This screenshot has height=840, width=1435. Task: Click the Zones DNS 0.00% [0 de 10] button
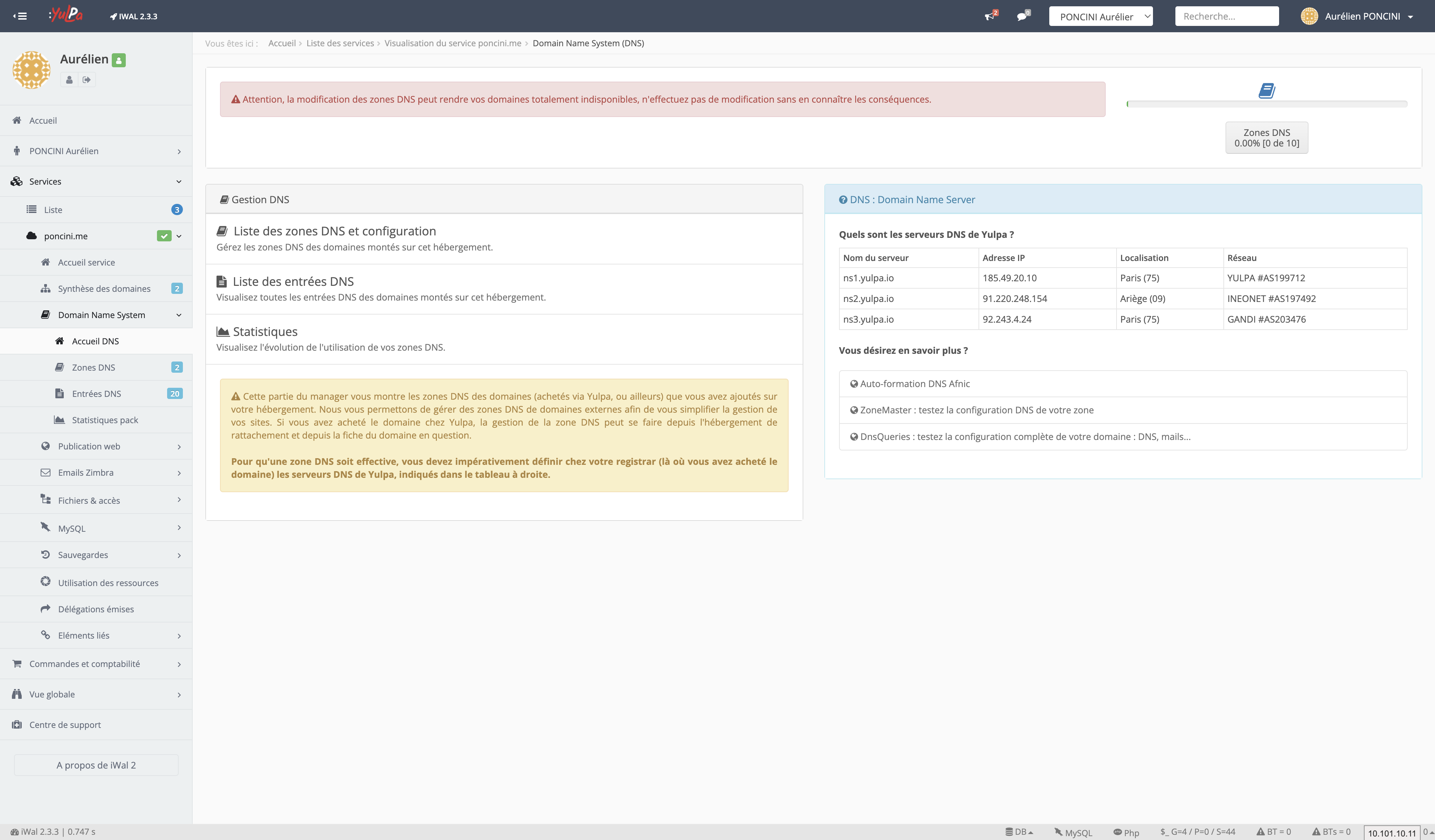pos(1266,138)
